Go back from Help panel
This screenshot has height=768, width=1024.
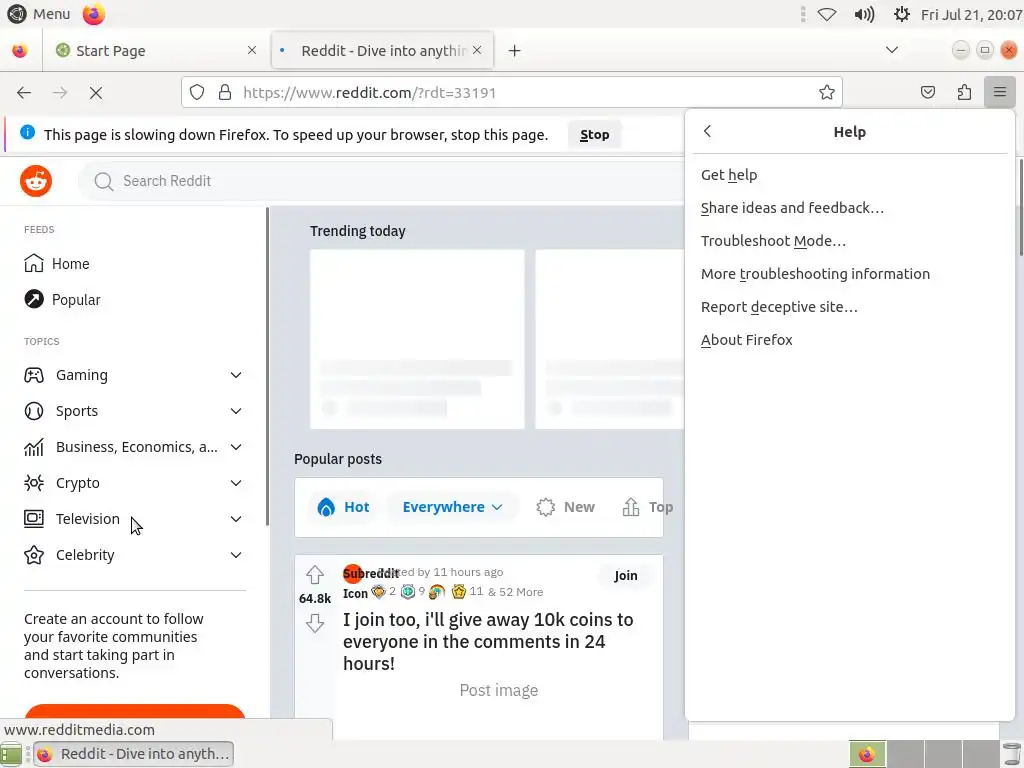pyautogui.click(x=707, y=131)
